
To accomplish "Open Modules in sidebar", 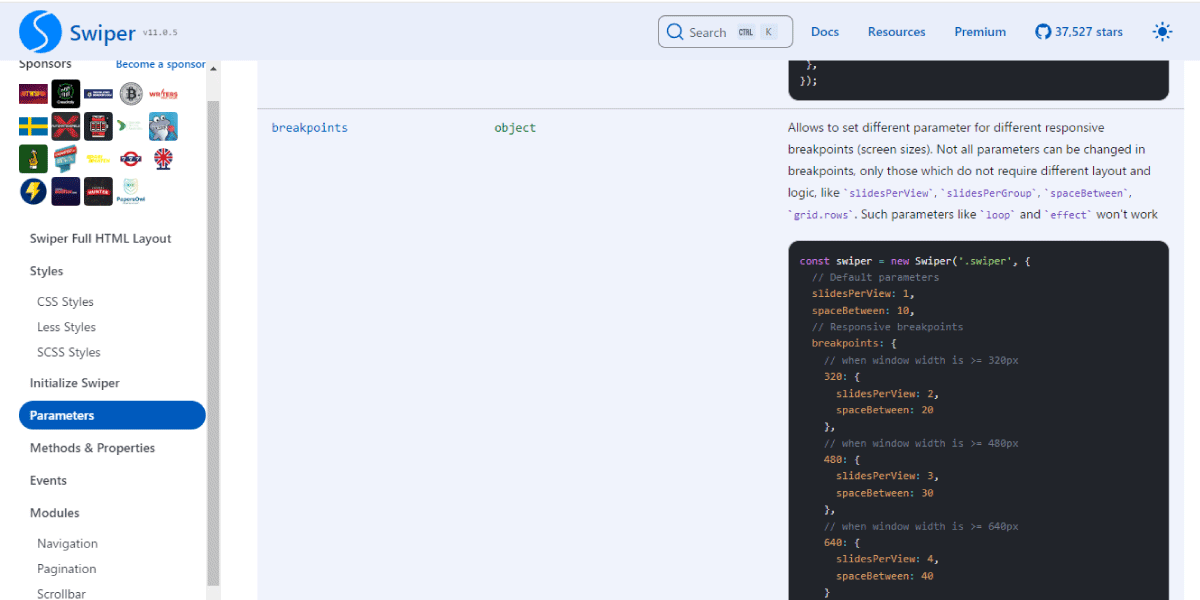I will coord(55,513).
